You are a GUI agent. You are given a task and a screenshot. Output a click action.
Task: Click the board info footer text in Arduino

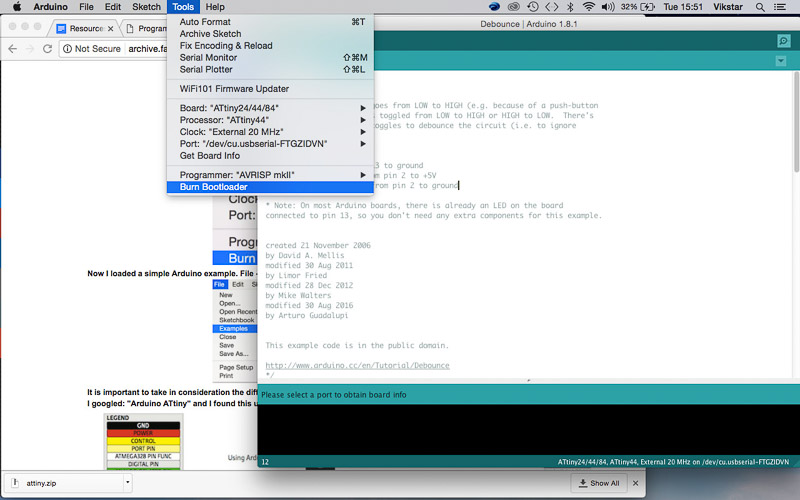(673, 462)
